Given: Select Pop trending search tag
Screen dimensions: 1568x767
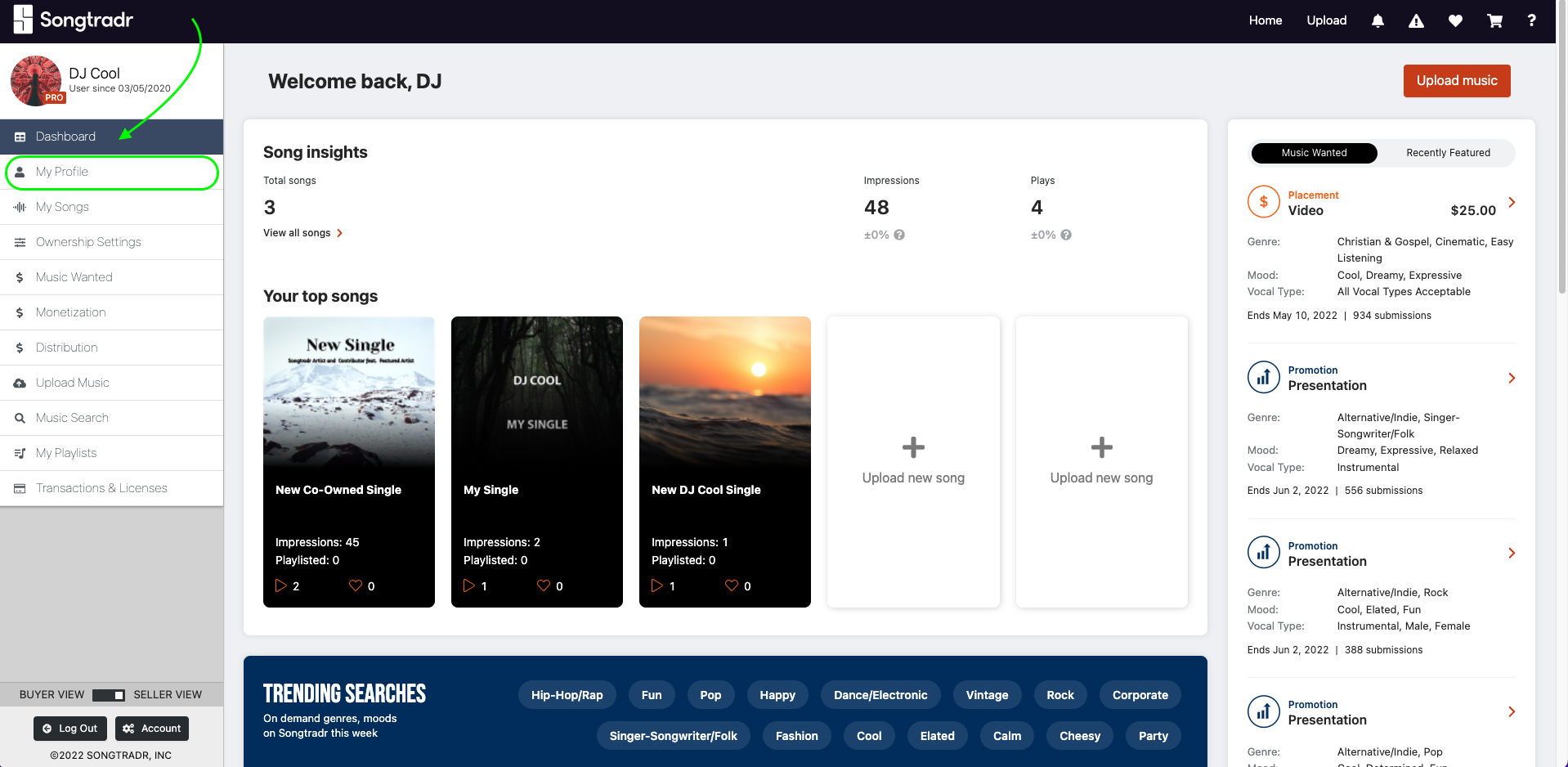Looking at the screenshot, I should coord(710,695).
